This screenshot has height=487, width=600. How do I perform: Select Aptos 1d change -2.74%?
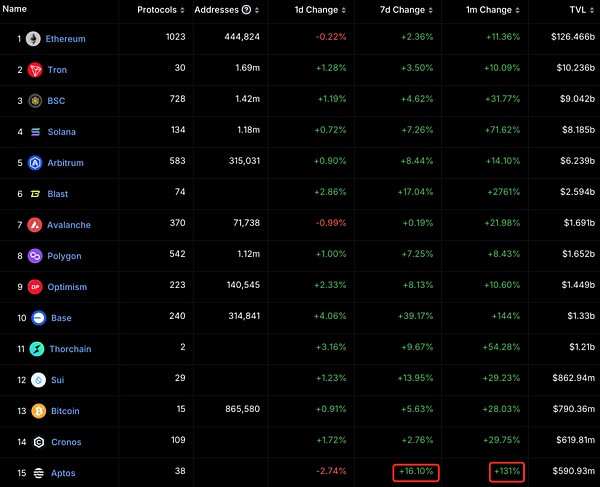pos(331,471)
